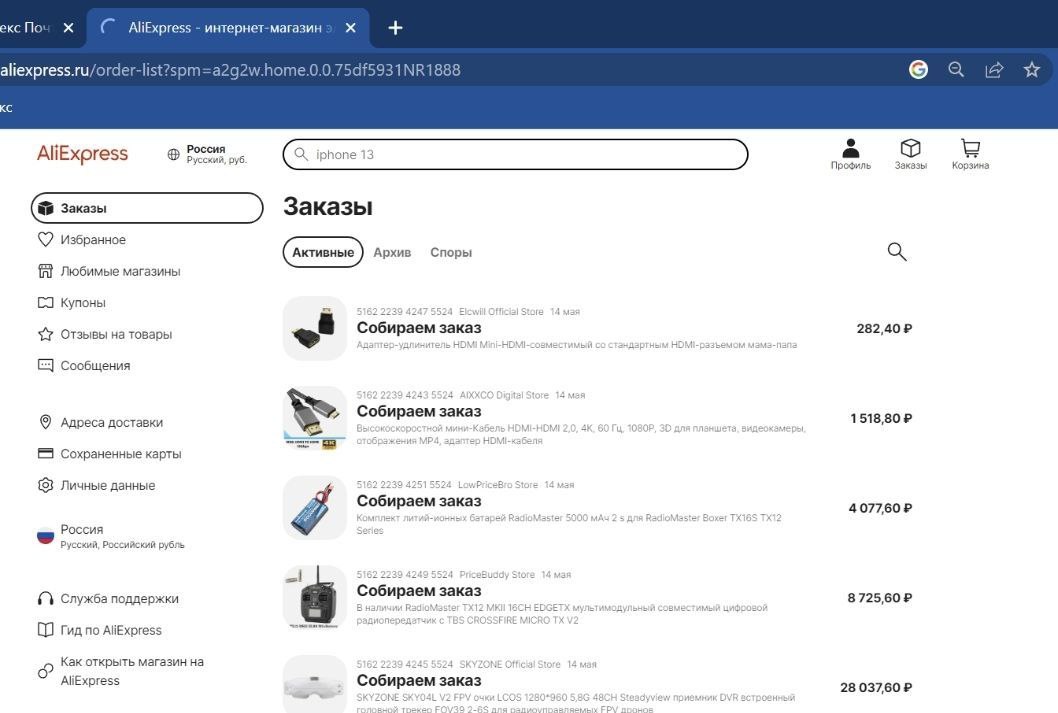Click the share page icon in the address bar
The width and height of the screenshot is (1058, 713).
(x=994, y=69)
